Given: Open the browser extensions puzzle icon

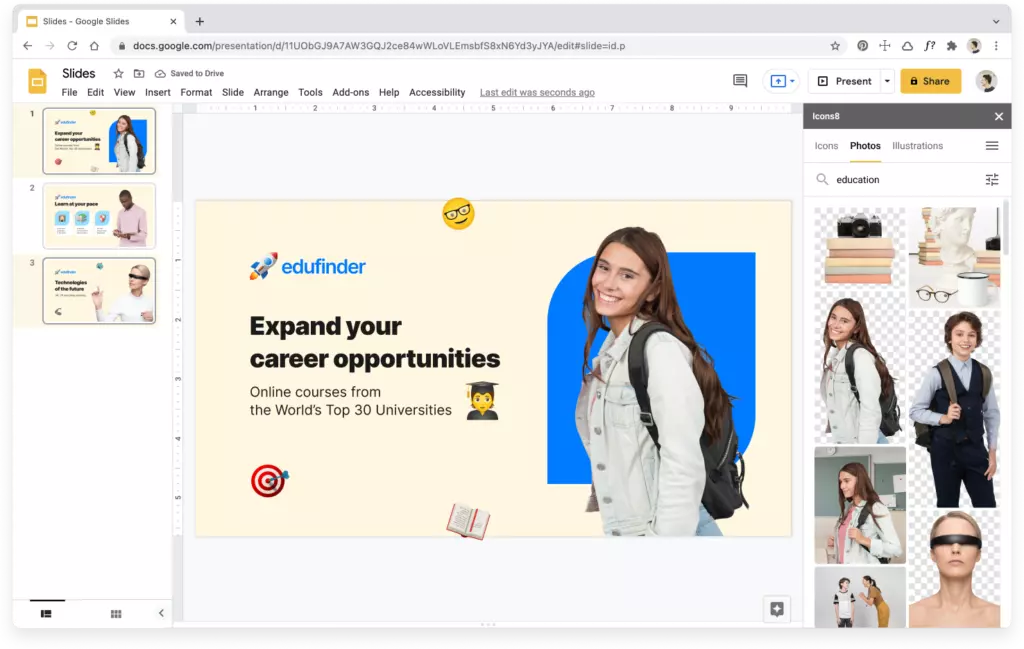Looking at the screenshot, I should point(952,46).
